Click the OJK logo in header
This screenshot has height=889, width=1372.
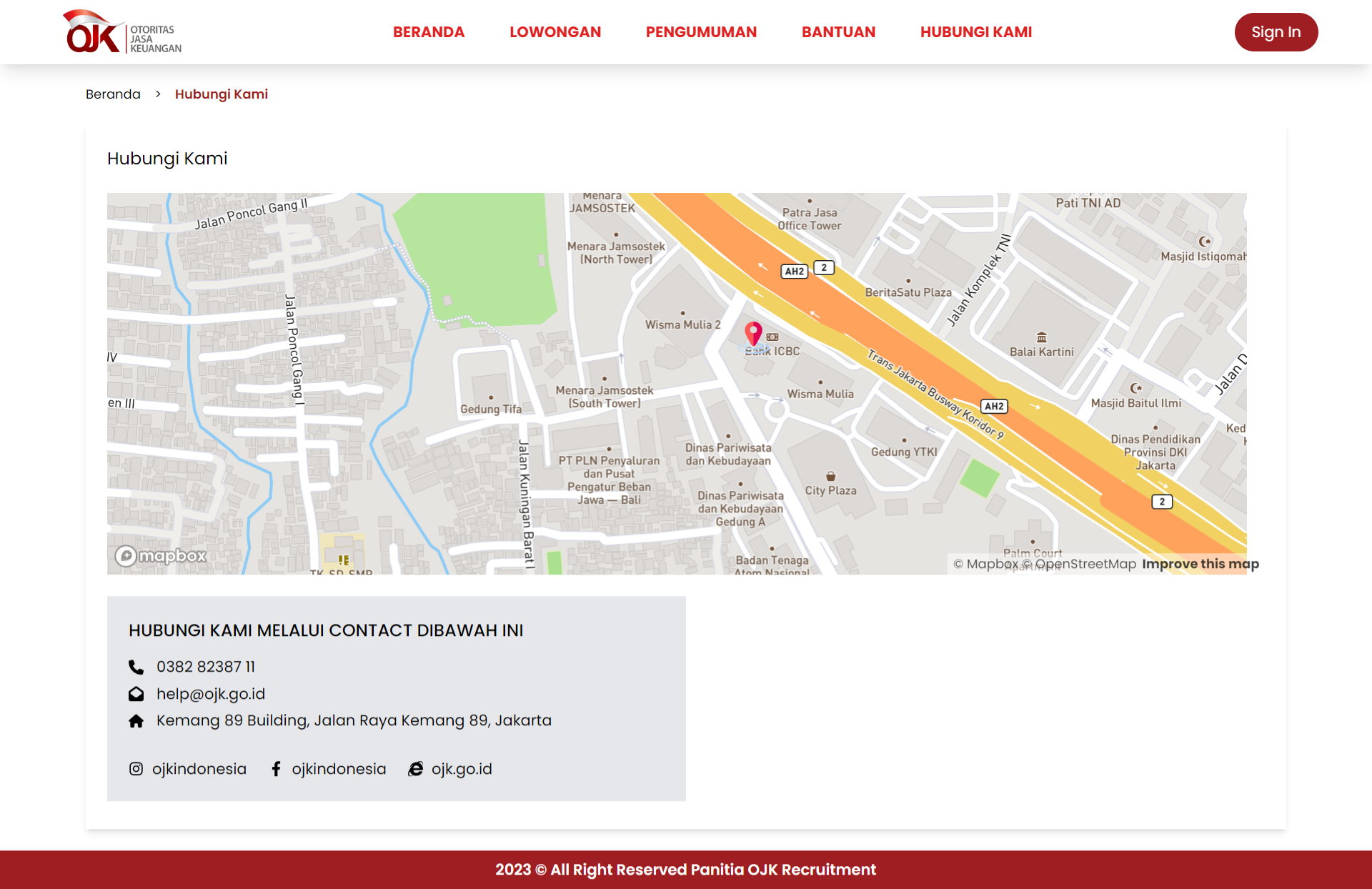coord(121,32)
